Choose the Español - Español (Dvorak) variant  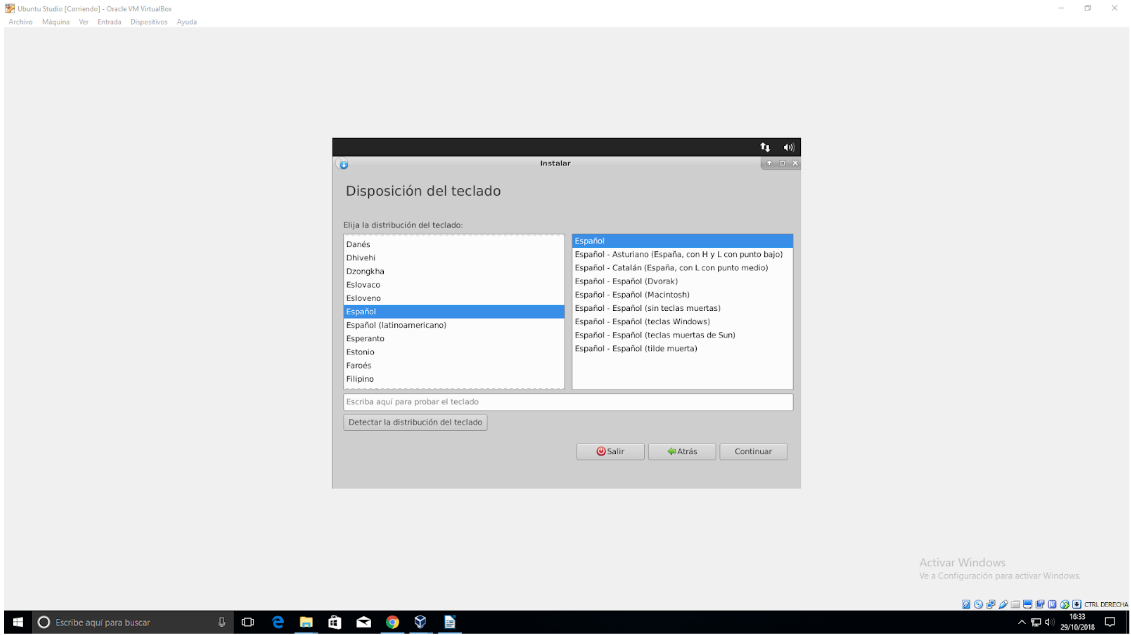pos(626,281)
